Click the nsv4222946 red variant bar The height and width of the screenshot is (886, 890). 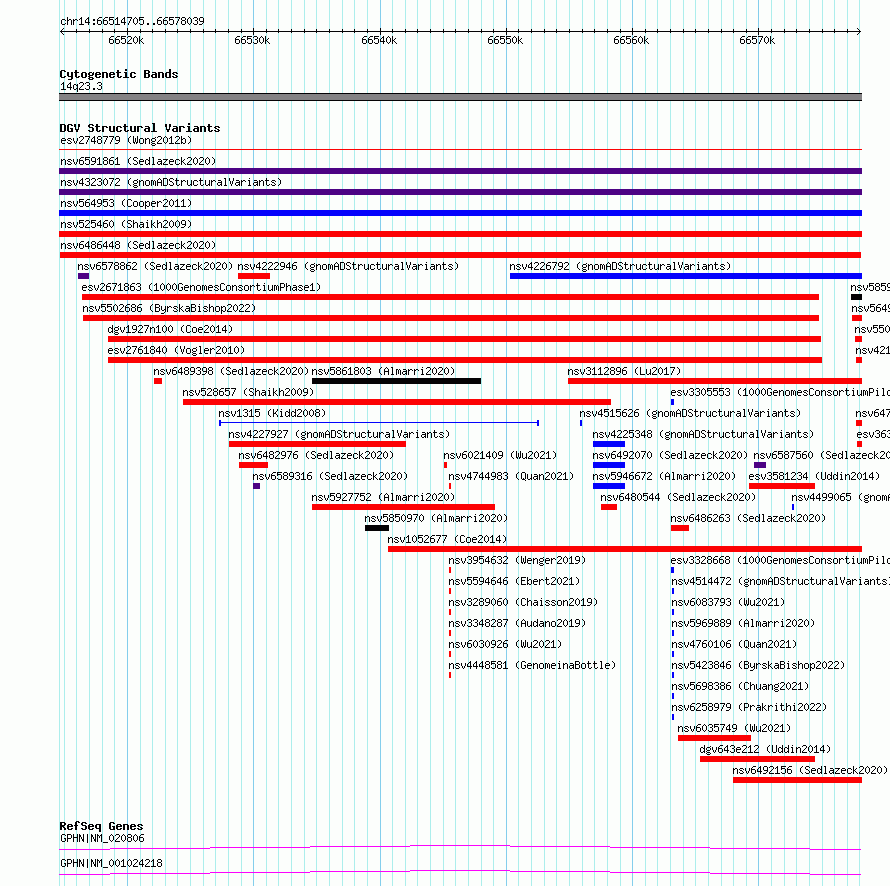click(x=254, y=276)
